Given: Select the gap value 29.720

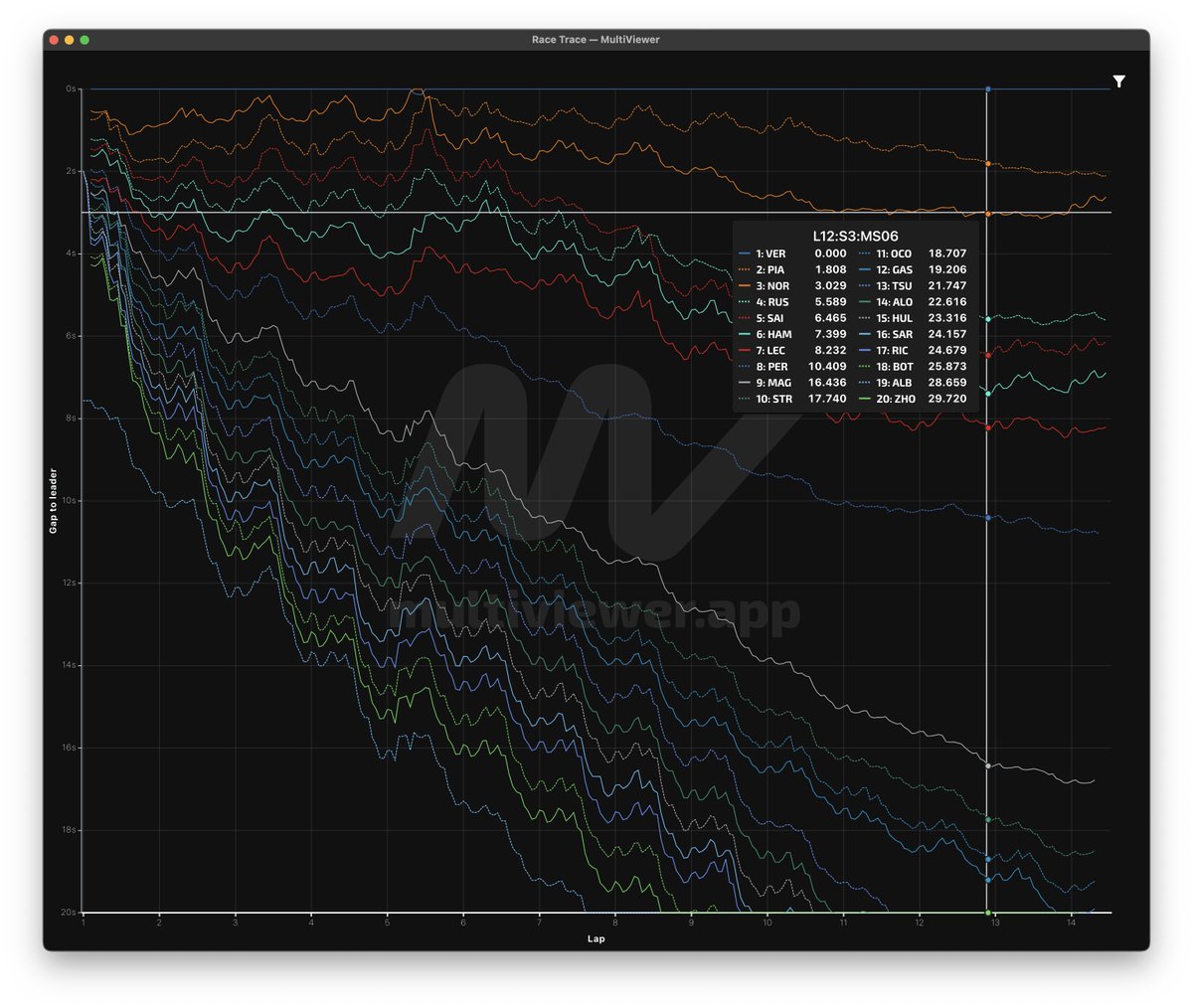Looking at the screenshot, I should (x=947, y=399).
